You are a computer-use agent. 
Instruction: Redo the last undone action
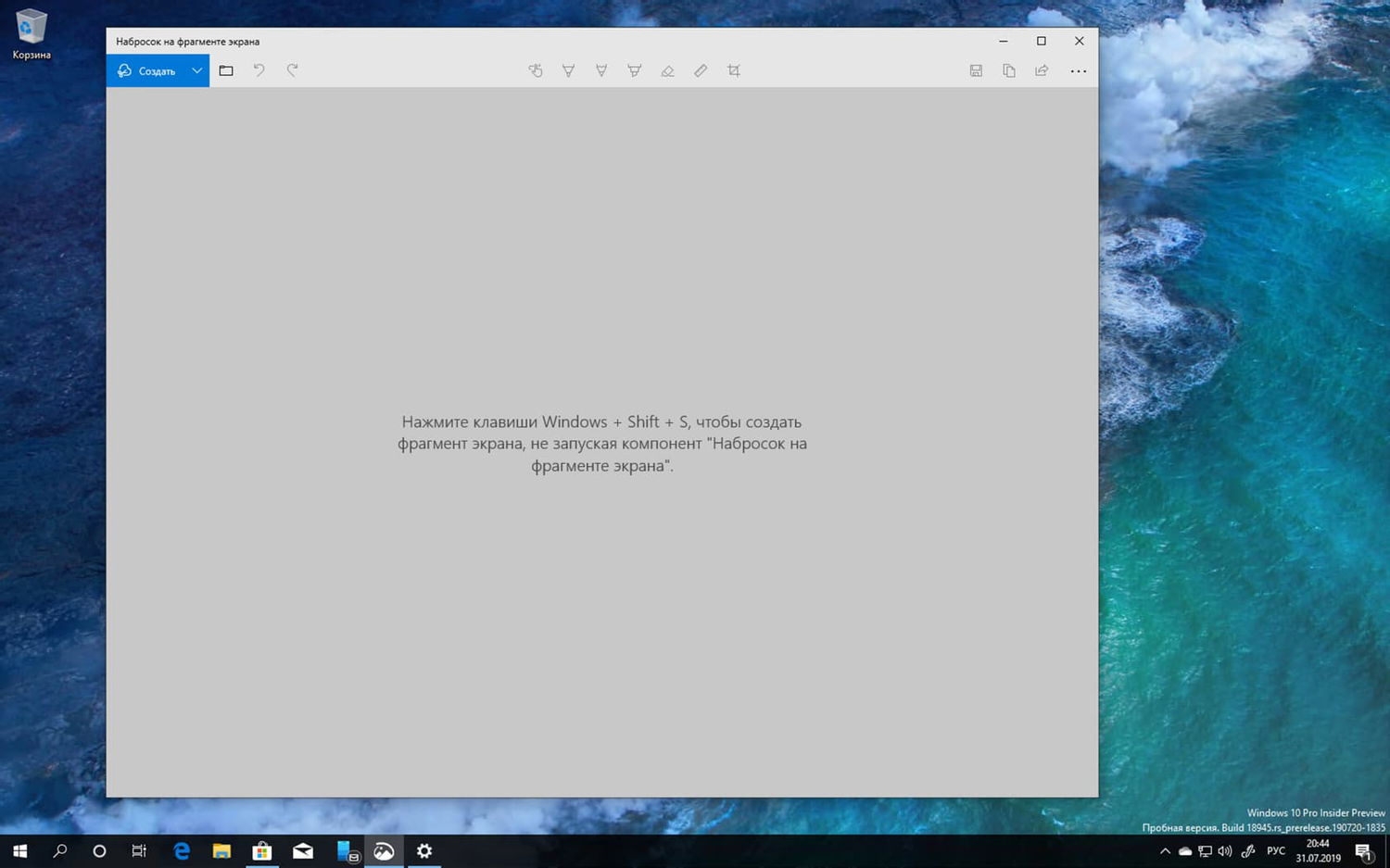coord(292,70)
